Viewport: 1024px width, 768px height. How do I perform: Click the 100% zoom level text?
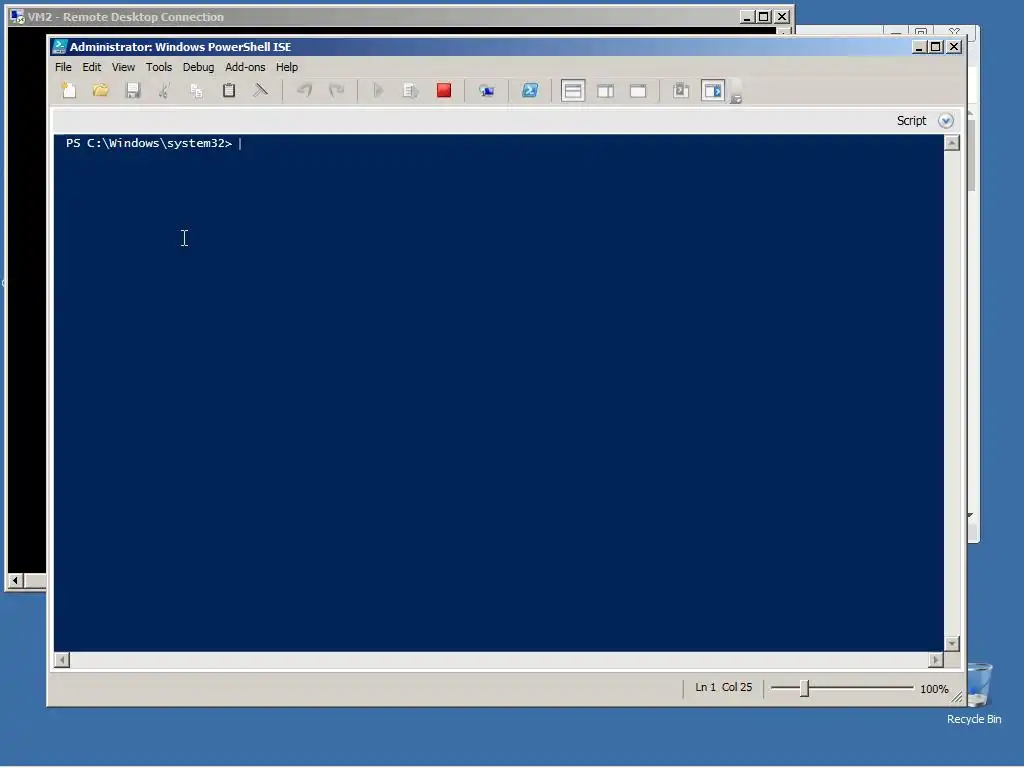pos(934,689)
